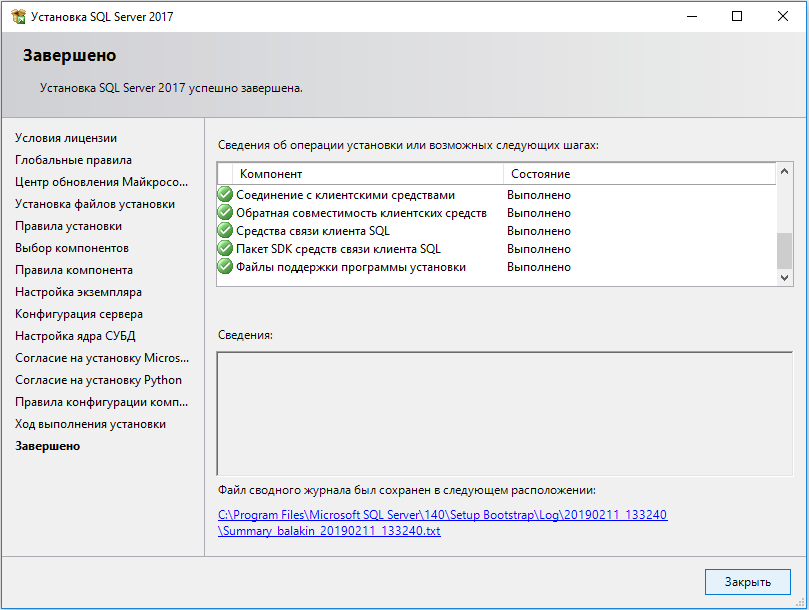Click inside the empty Сведения details box
Screen dimensions: 809x610
(505, 413)
